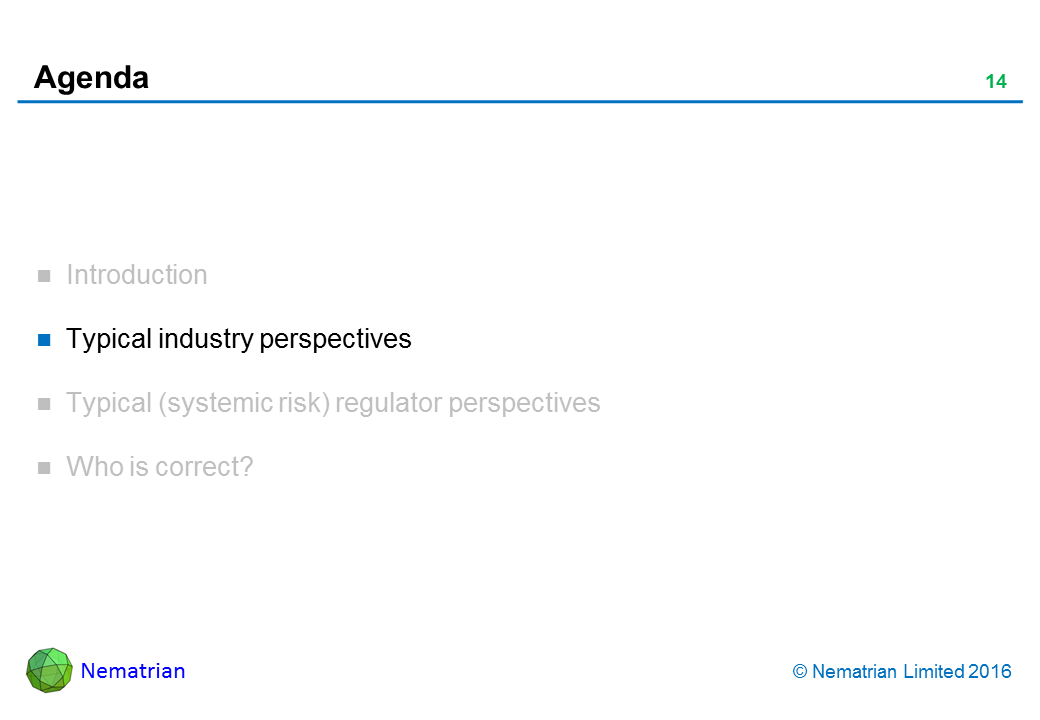The height and width of the screenshot is (720, 1040).
Task: Click the year 2016 in the footer
Action: click(x=990, y=672)
